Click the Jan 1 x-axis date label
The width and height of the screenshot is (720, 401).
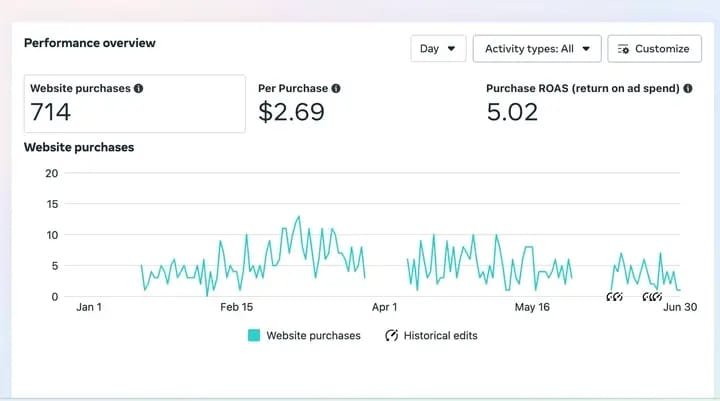(89, 307)
